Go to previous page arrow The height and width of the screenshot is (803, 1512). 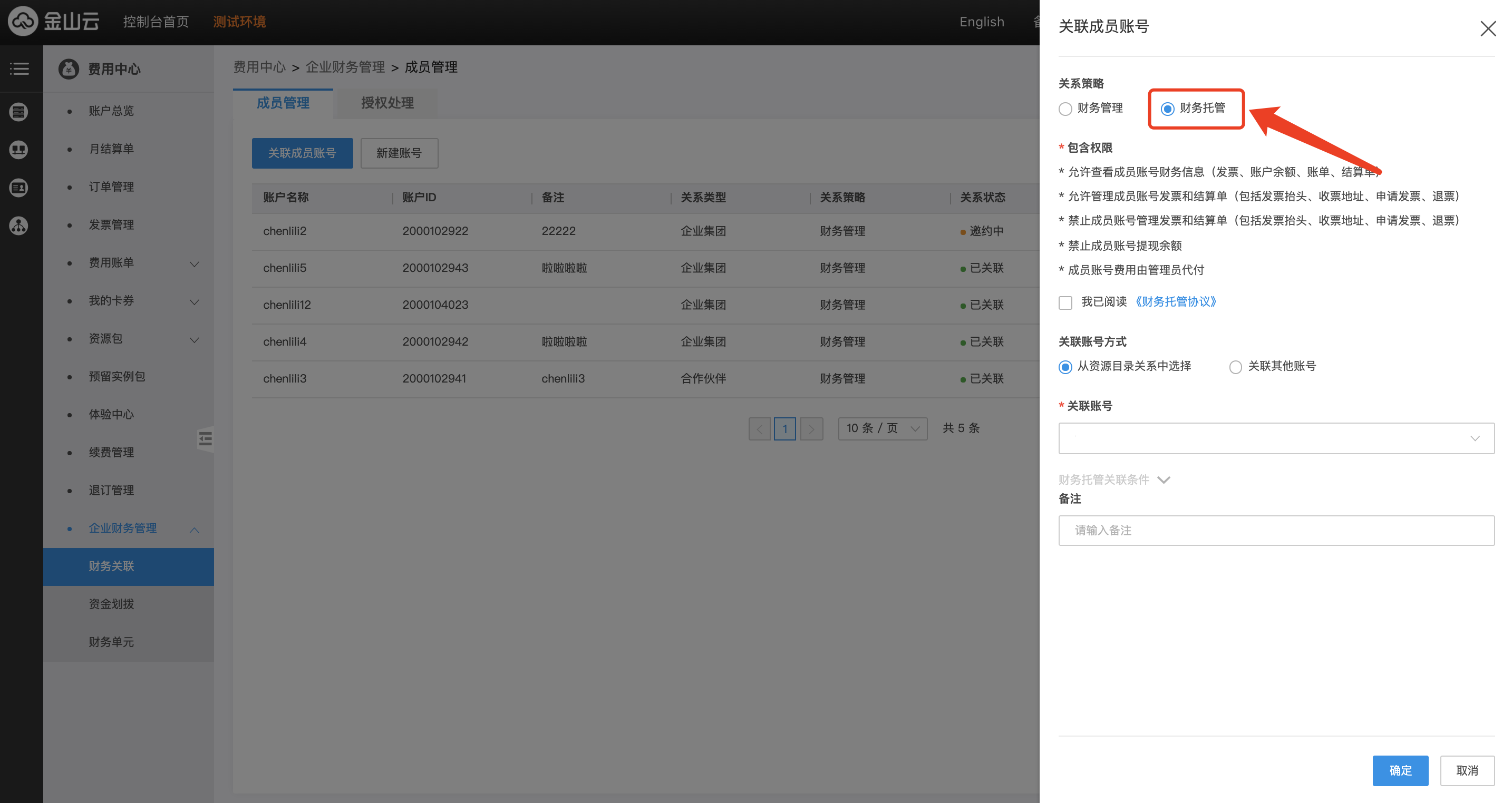tap(760, 429)
